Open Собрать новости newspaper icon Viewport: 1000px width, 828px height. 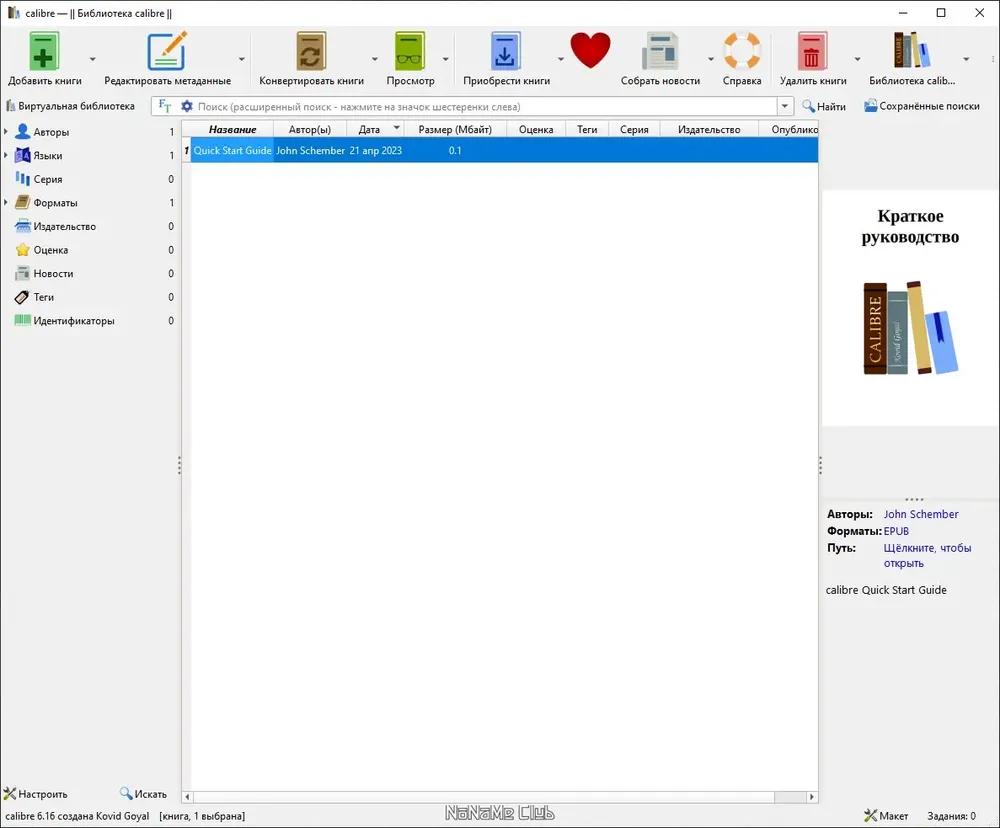click(x=660, y=51)
